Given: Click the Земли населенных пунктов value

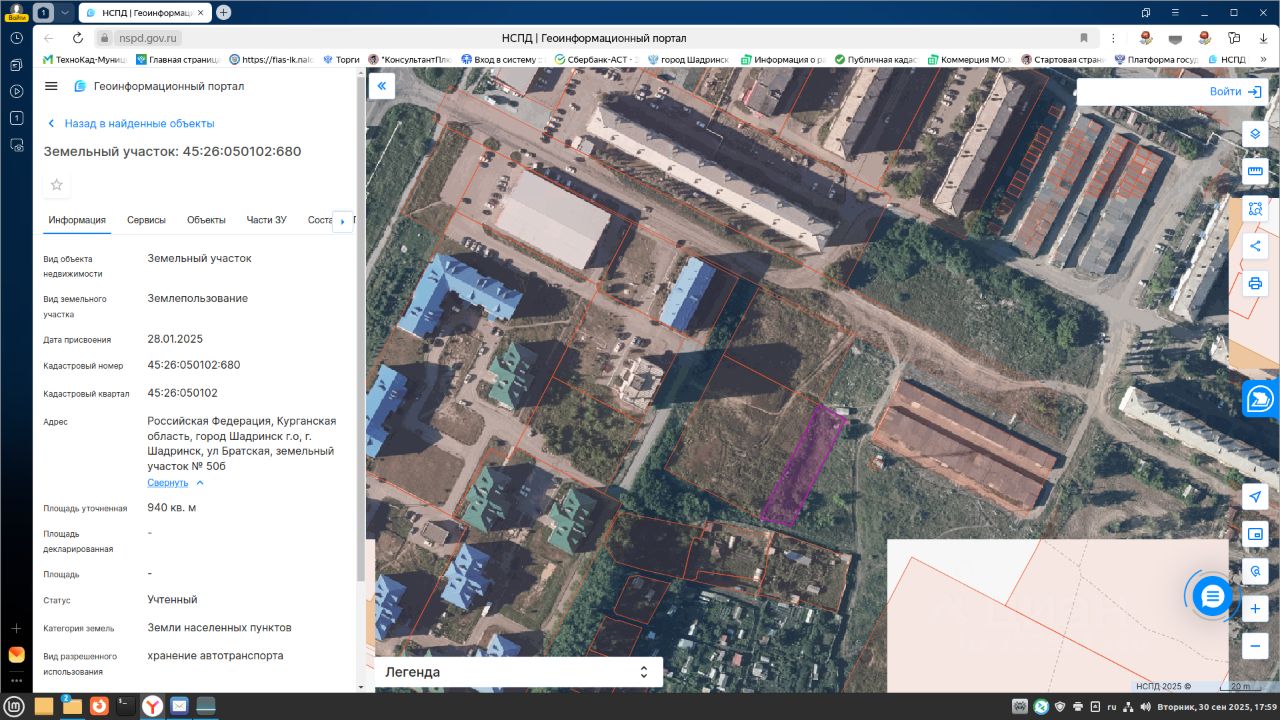Looking at the screenshot, I should click(x=220, y=628).
